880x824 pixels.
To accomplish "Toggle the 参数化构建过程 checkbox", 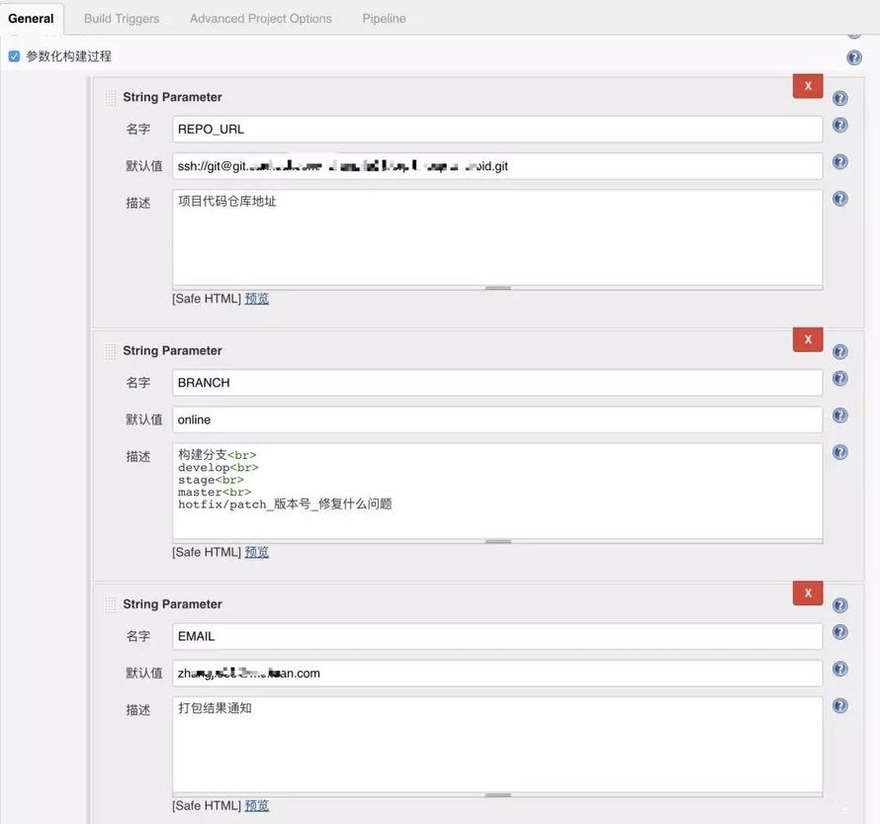I will click(x=14, y=56).
